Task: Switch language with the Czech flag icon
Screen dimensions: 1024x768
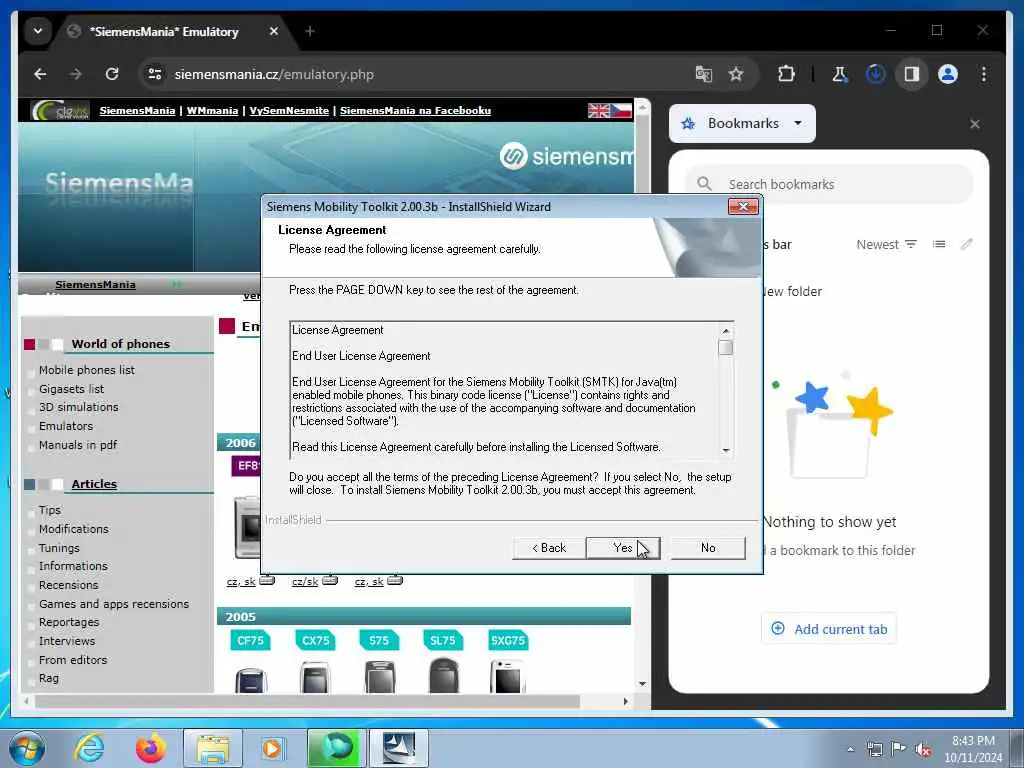Action: pos(621,110)
